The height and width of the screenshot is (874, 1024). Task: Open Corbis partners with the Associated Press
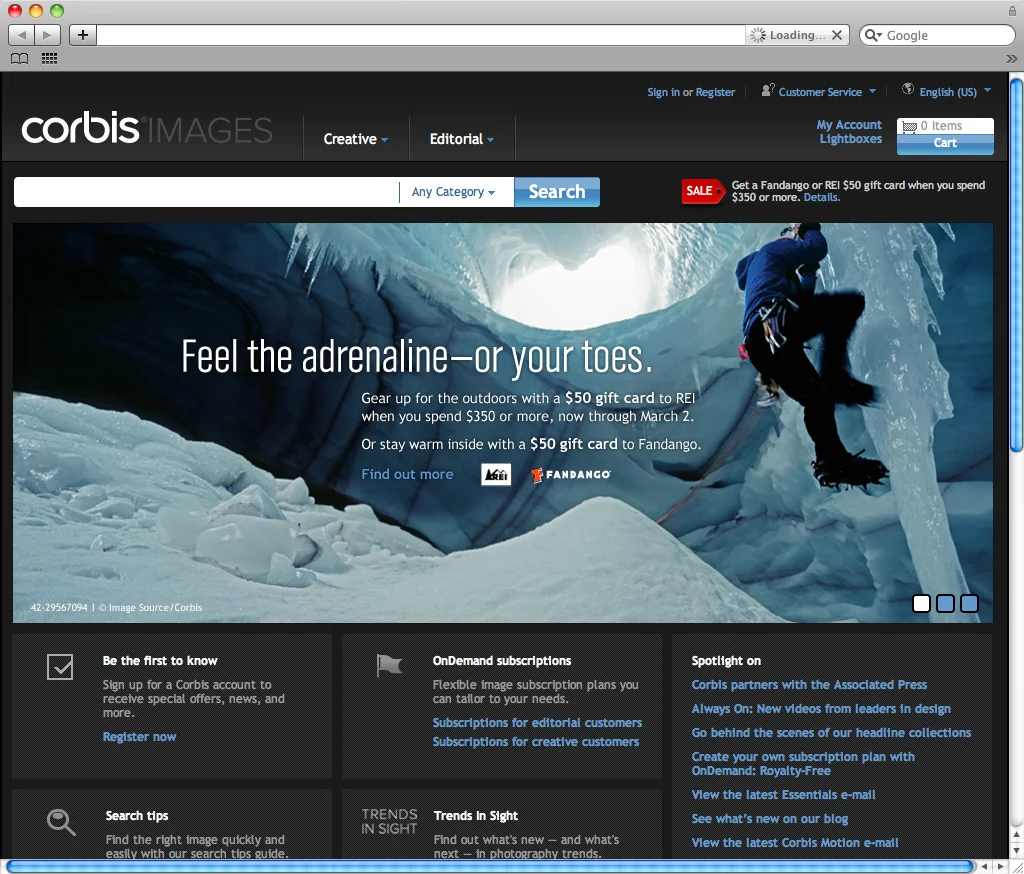809,685
